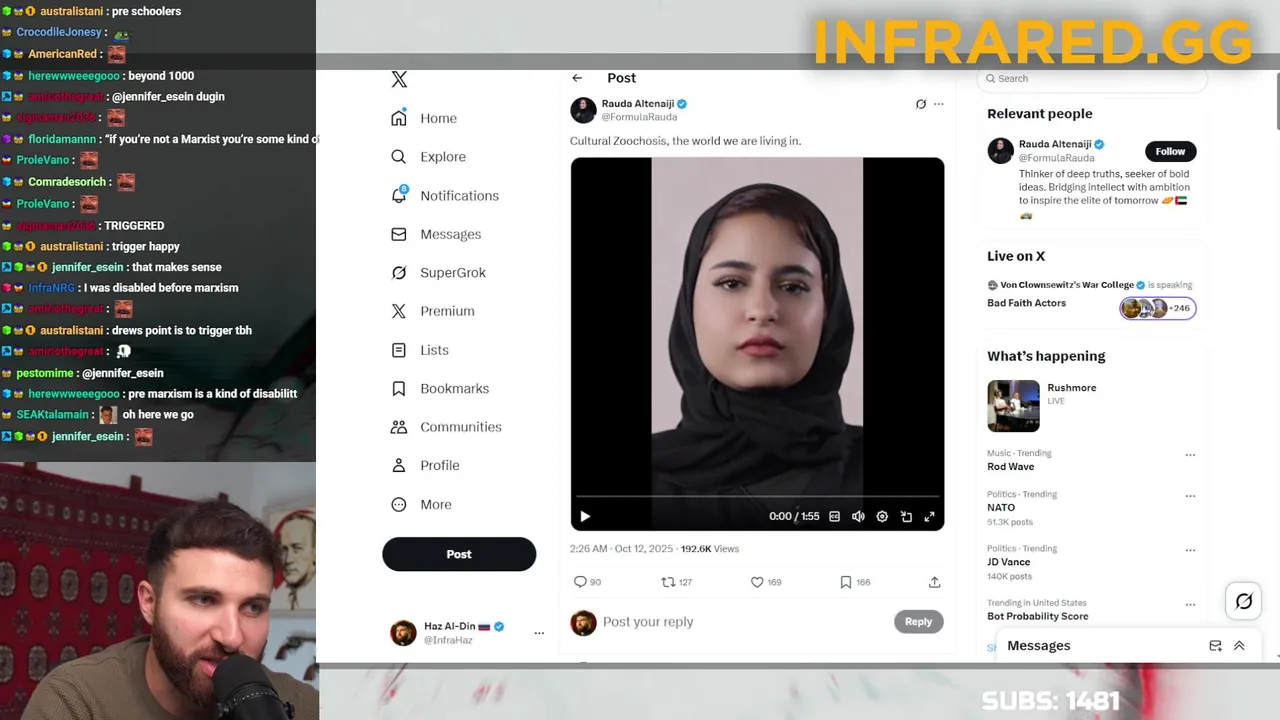Click Haz Al-Din profile avatar

[403, 633]
